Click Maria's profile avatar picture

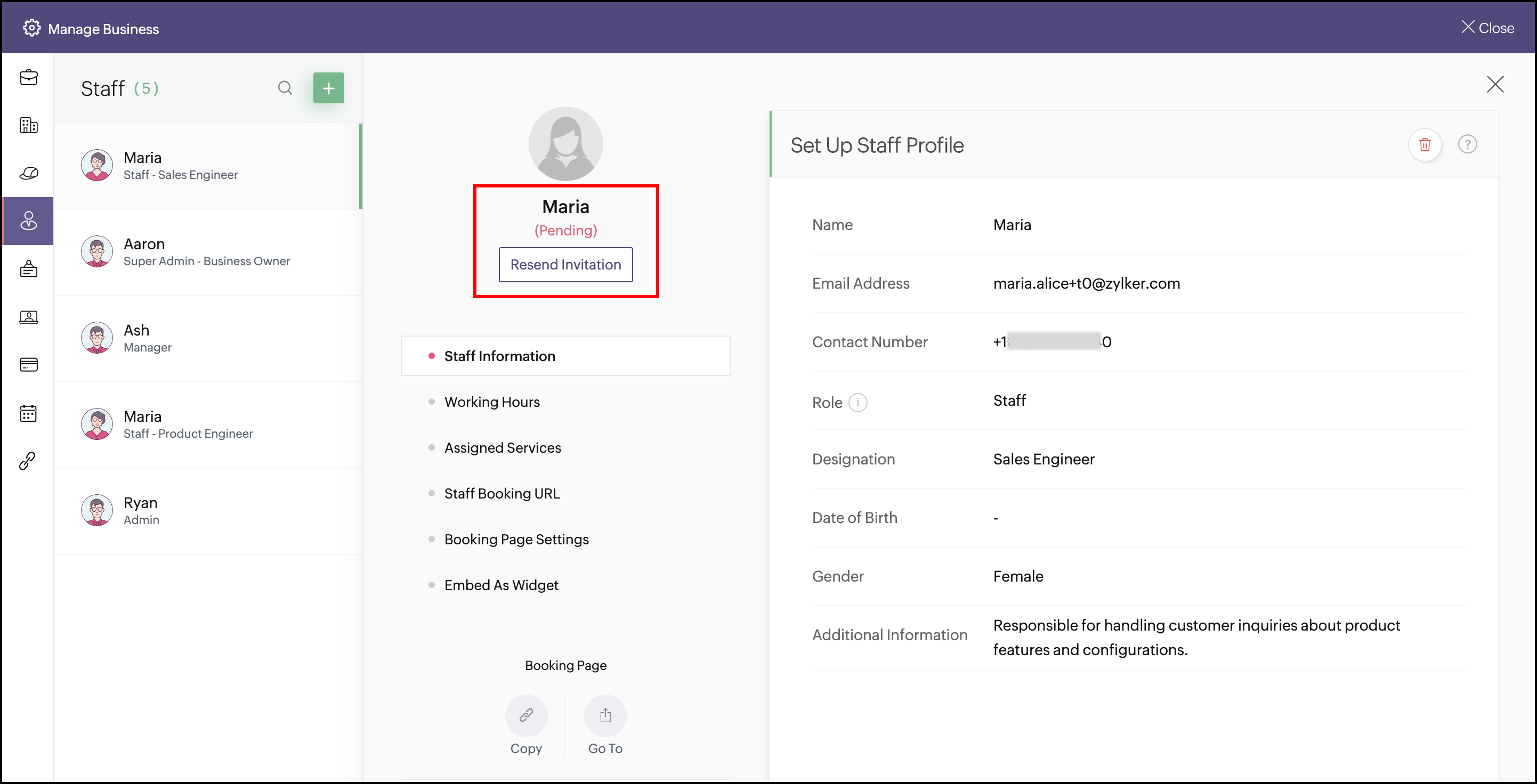(x=565, y=144)
